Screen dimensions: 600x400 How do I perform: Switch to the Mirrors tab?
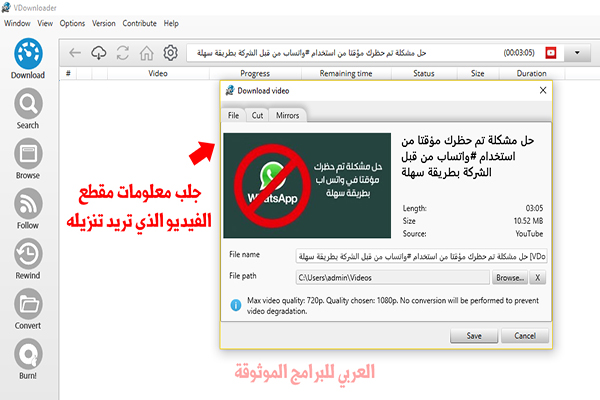coord(288,115)
